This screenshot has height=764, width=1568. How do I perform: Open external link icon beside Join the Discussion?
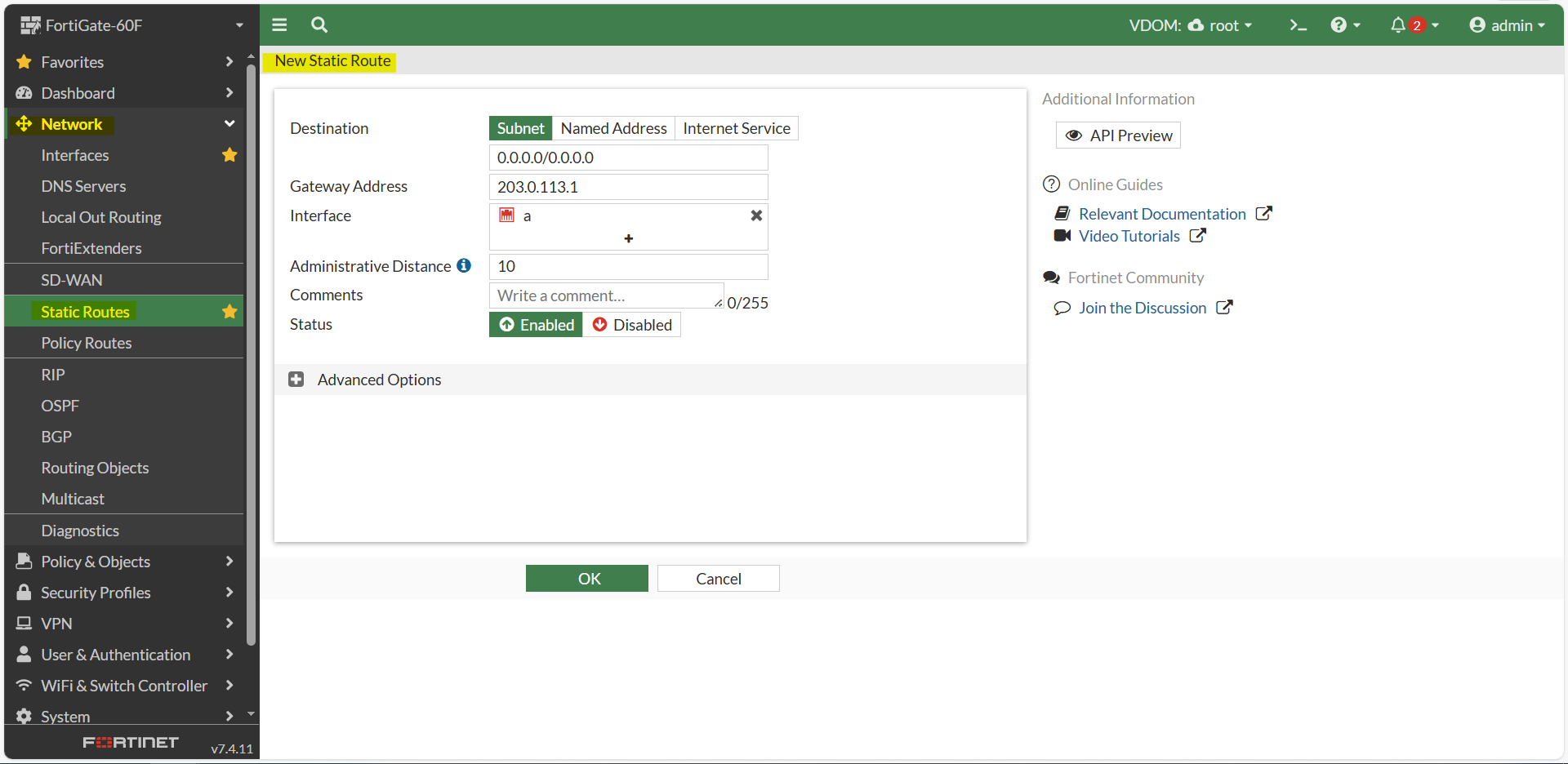pos(1224,307)
